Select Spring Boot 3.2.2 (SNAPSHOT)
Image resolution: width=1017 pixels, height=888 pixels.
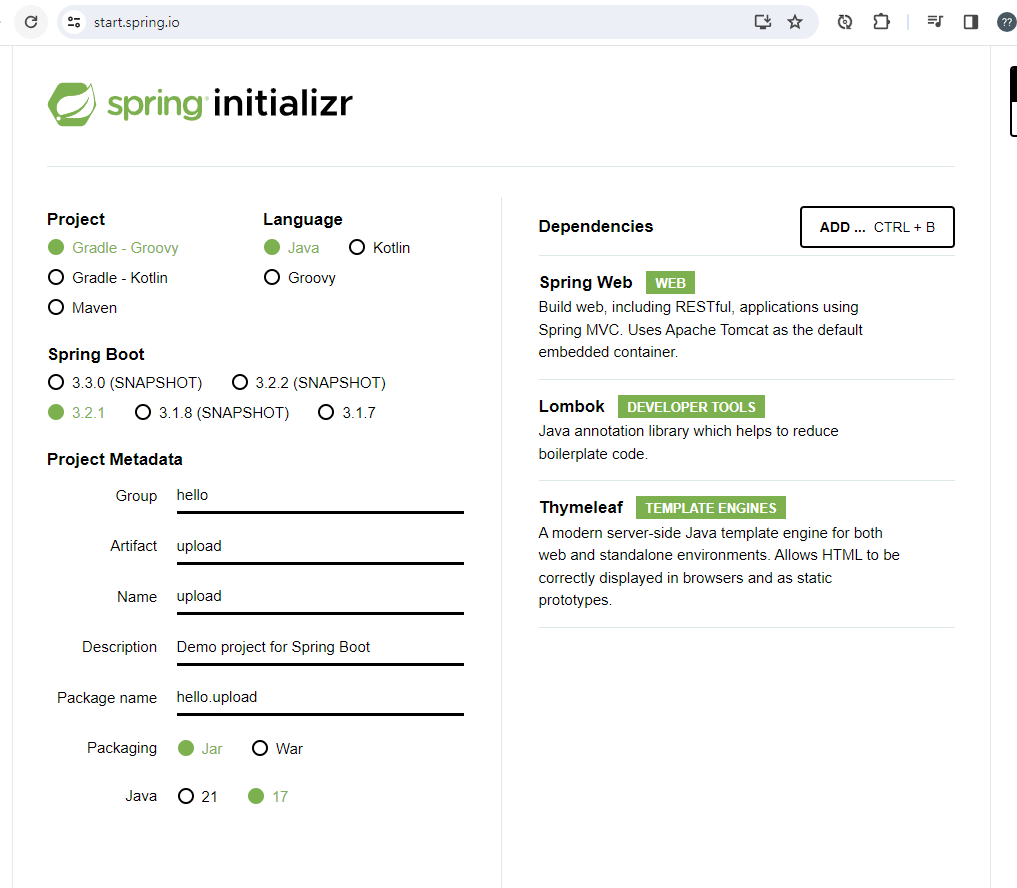point(309,383)
